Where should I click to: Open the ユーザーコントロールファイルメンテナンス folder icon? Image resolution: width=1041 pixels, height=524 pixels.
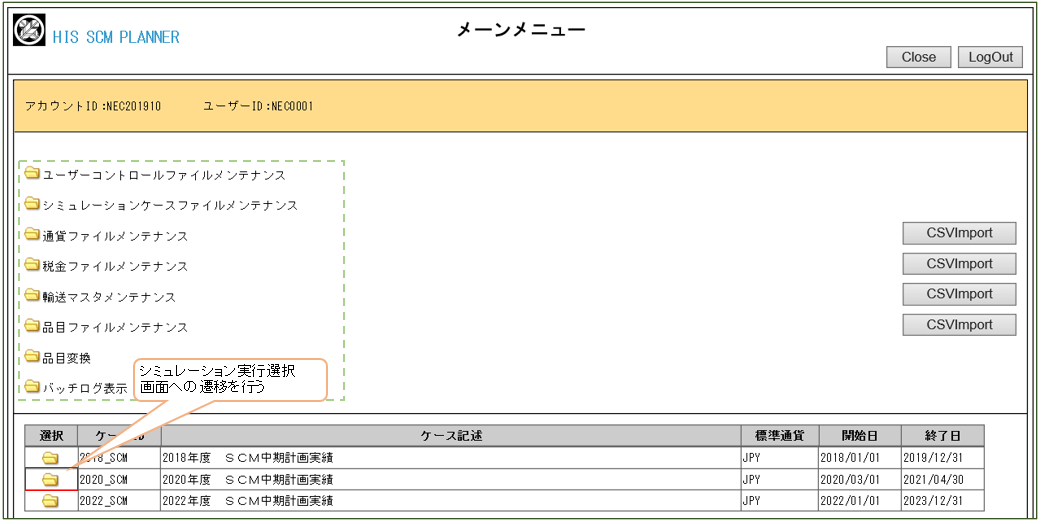point(32,174)
